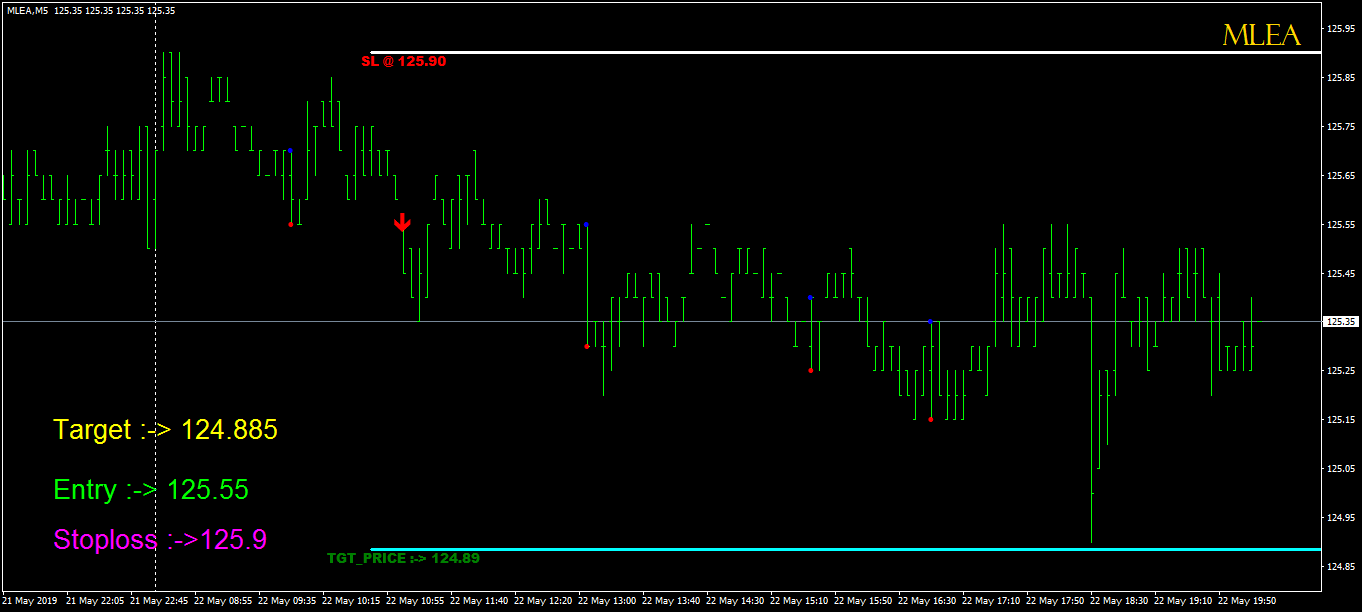Select the green 'Entry :-> 125.55' text

point(151,490)
